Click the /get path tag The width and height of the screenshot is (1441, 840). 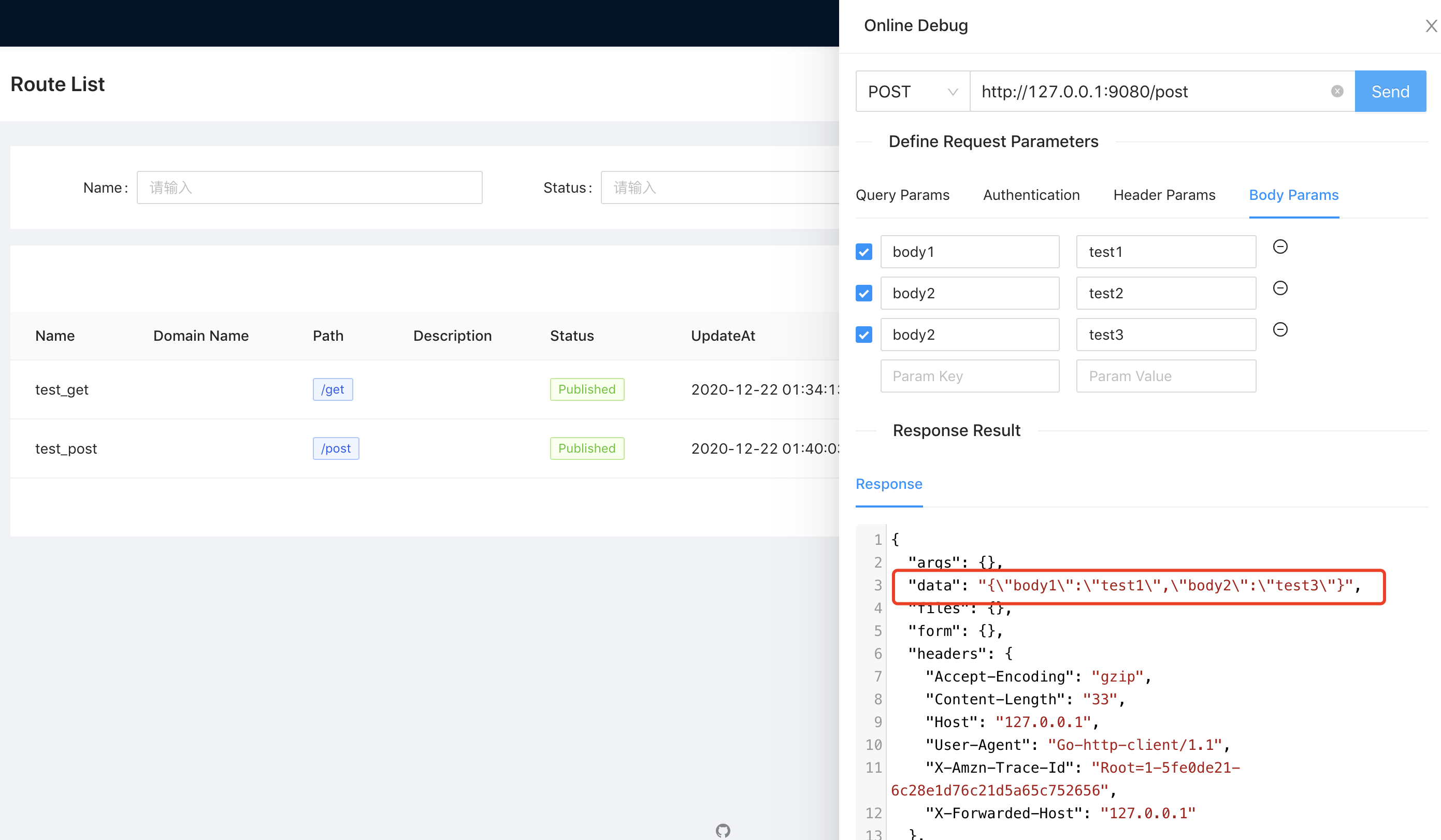(332, 389)
